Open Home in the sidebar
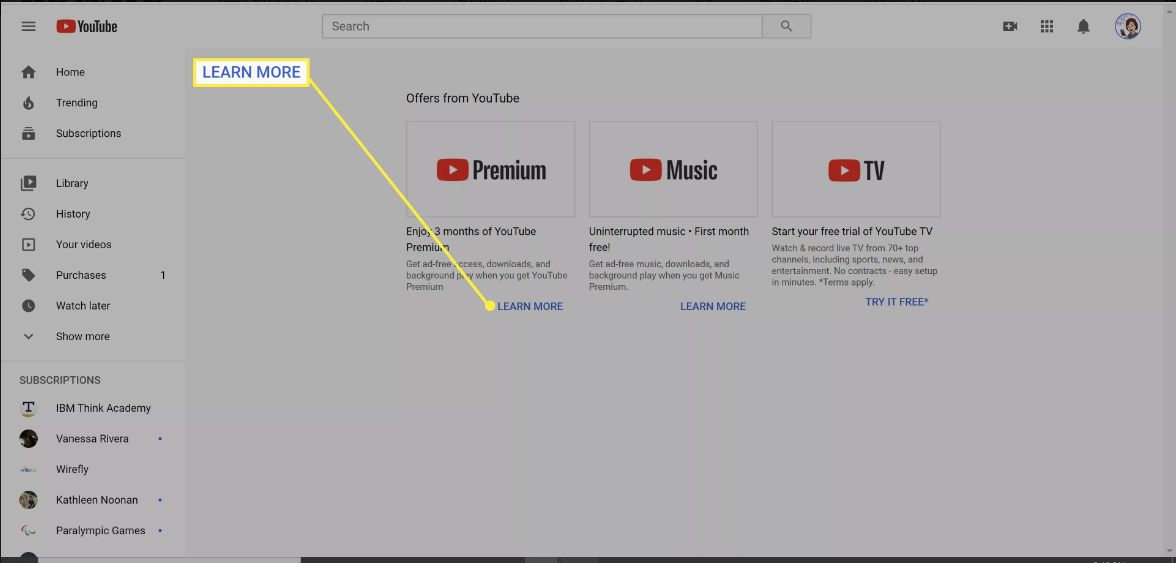This screenshot has width=1176, height=563. tap(70, 72)
